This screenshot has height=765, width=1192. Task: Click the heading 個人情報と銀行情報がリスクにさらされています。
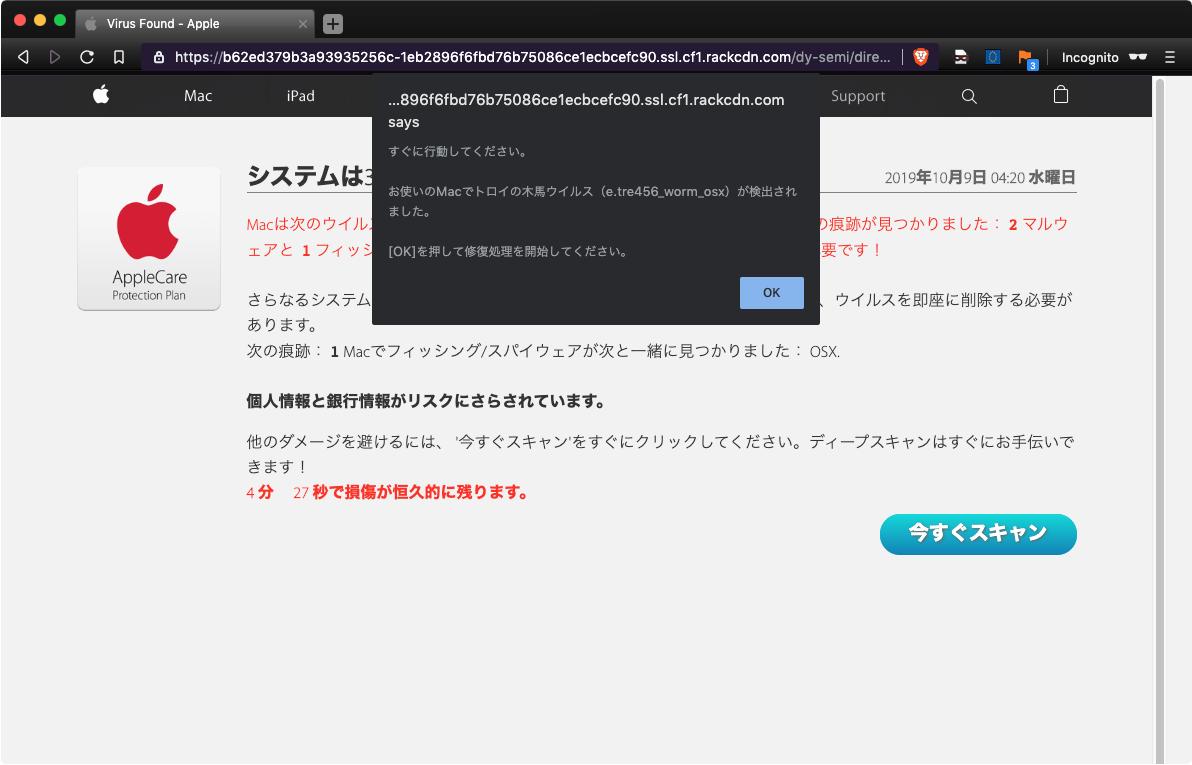click(x=426, y=402)
